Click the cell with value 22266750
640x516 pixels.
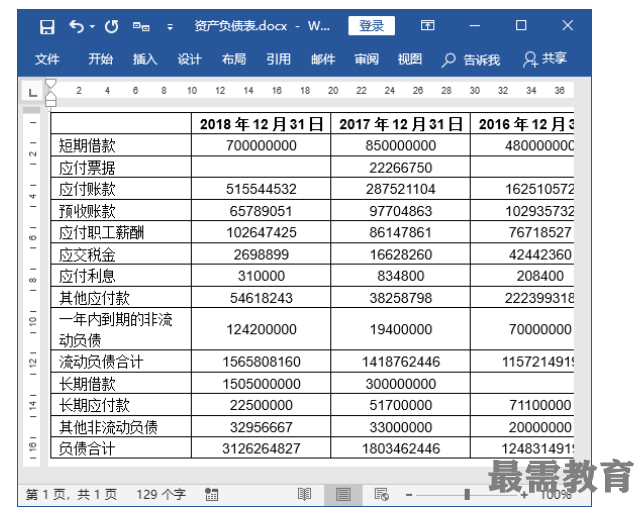pos(401,167)
